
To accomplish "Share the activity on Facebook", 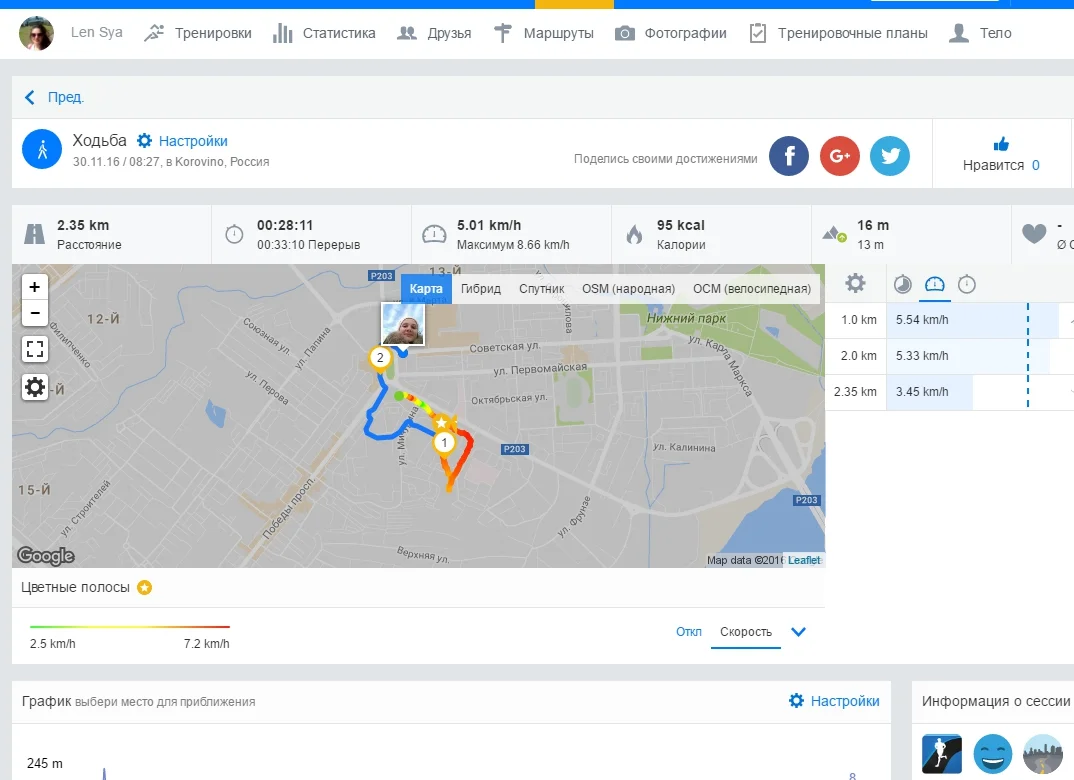I will pos(789,155).
